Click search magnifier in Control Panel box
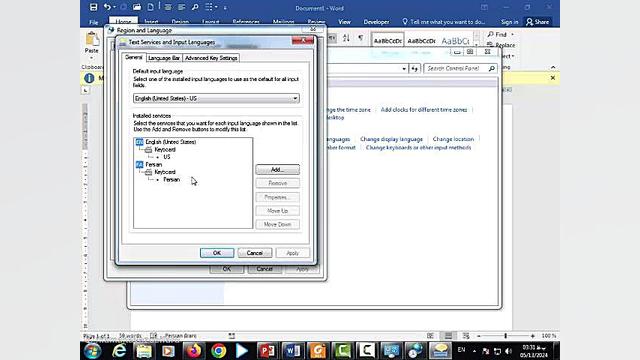This screenshot has width=640, height=360. pyautogui.click(x=492, y=69)
